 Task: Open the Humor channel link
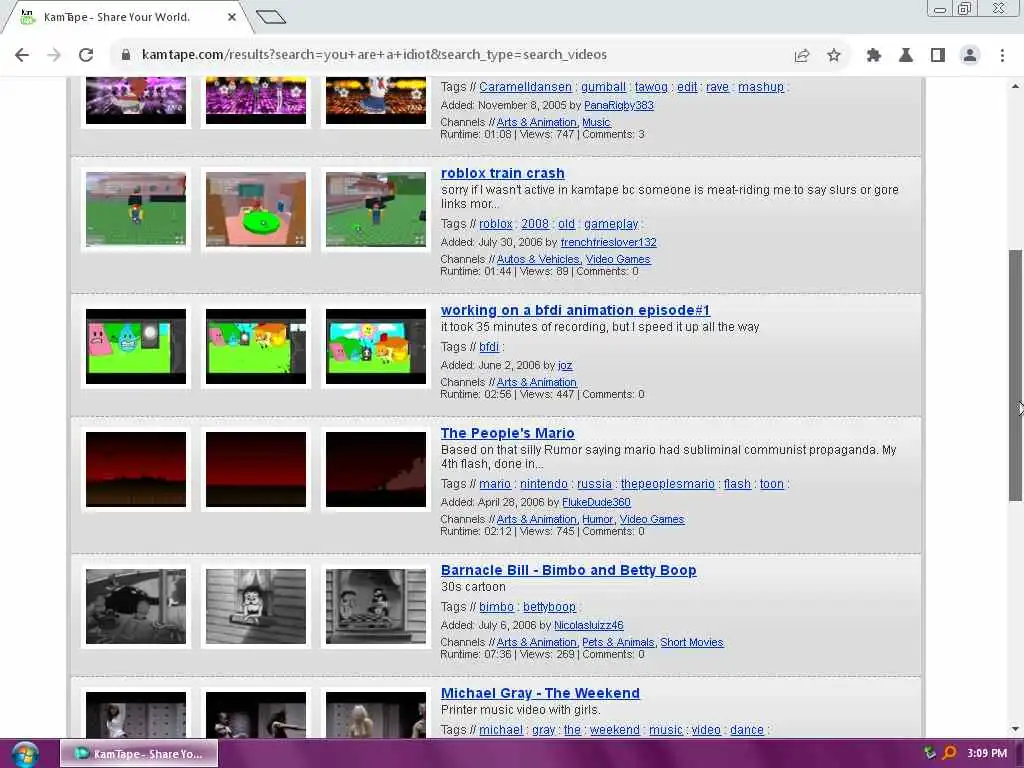[x=598, y=519]
